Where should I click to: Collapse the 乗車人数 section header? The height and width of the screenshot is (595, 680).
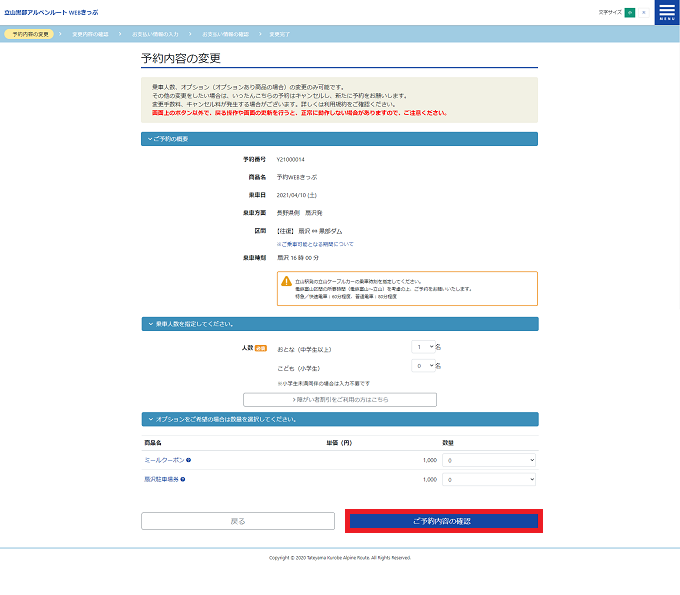click(x=339, y=324)
